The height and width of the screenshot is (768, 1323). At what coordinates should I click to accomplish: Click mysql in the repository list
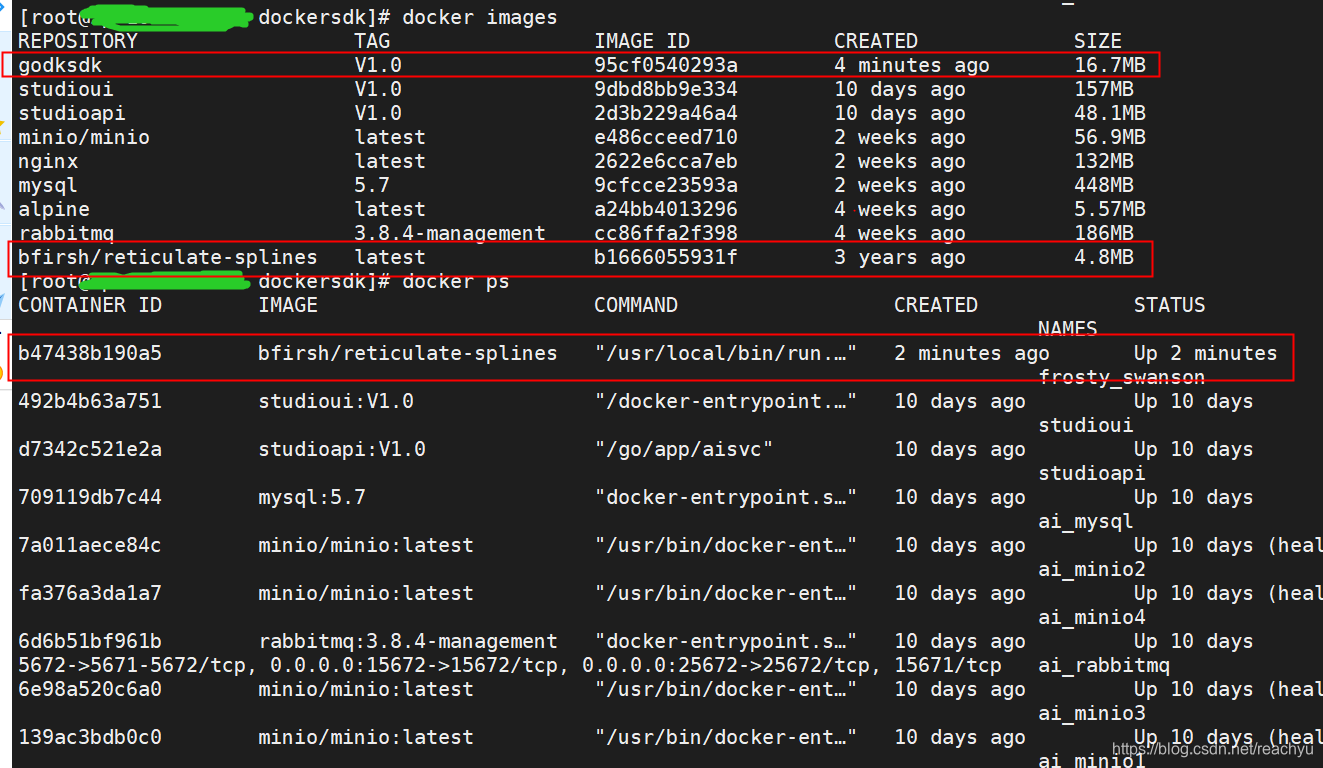48,185
